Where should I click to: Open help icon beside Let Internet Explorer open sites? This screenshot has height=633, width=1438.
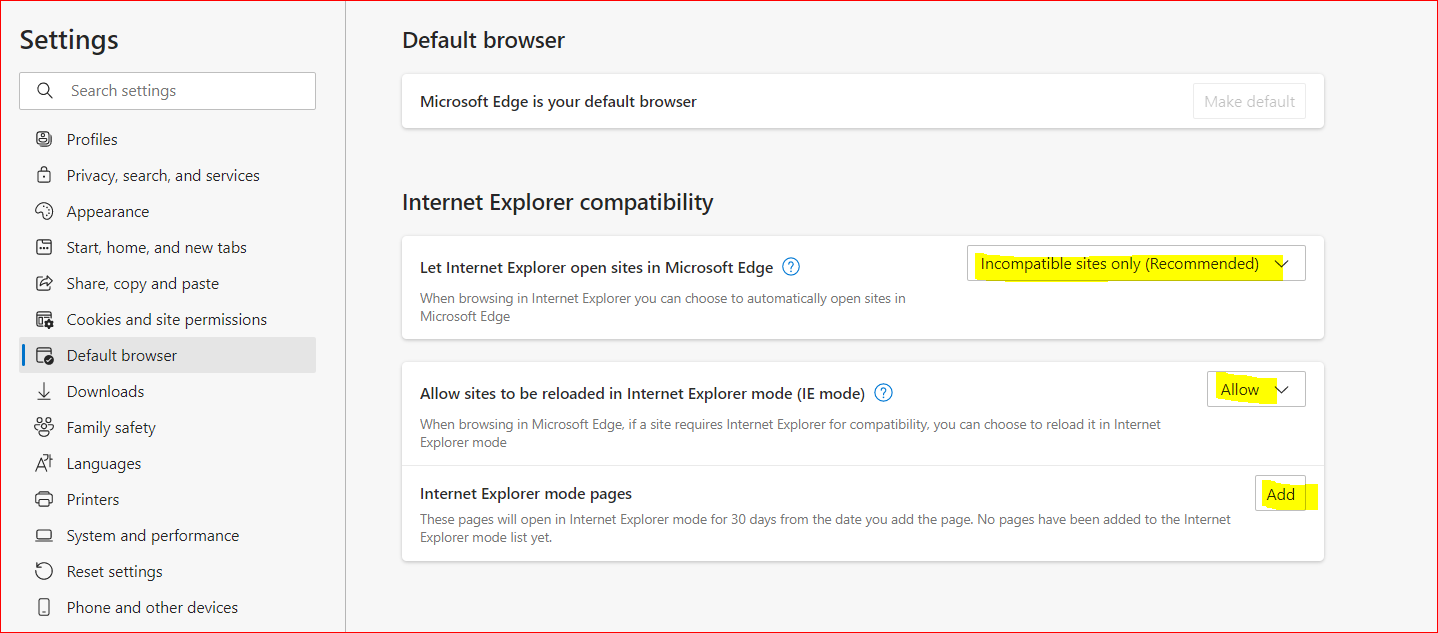pos(791,267)
